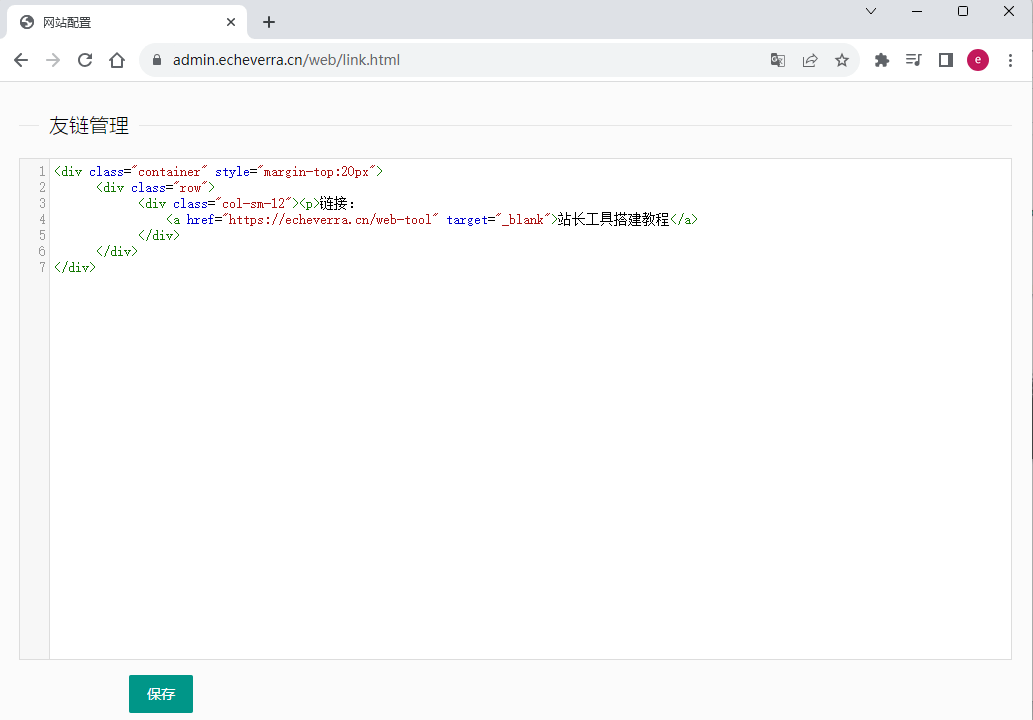
Task: Close the 网站配置 tab
Action: click(x=231, y=22)
